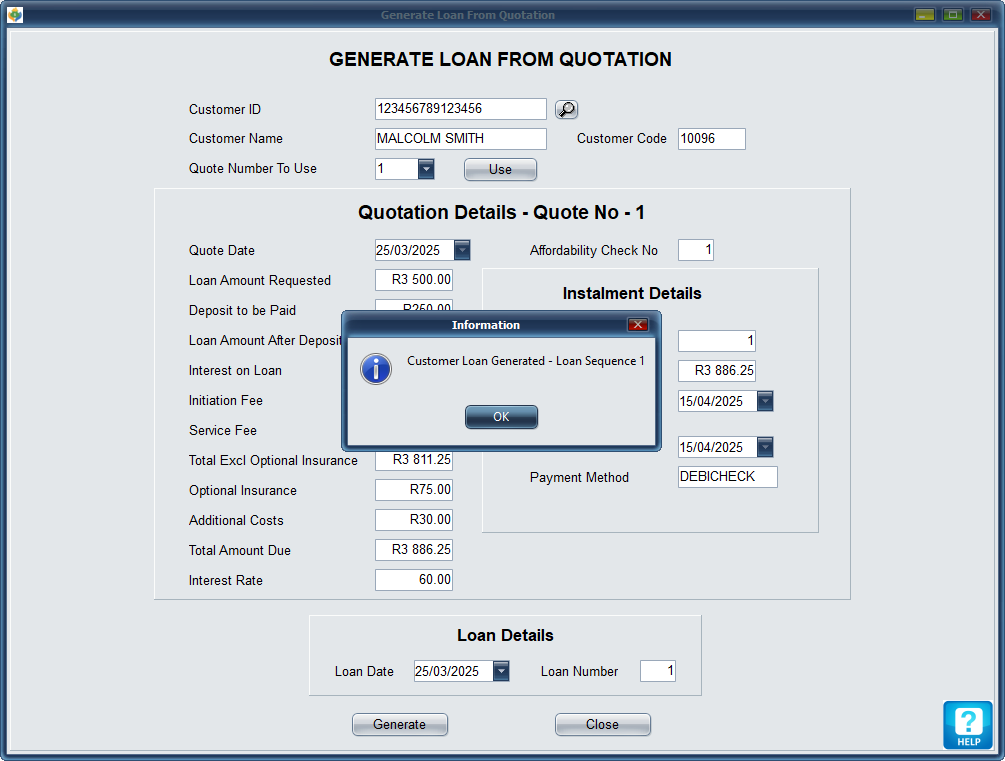
Task: Expand the second 15/04/2025 date dropdown
Action: [x=765, y=447]
